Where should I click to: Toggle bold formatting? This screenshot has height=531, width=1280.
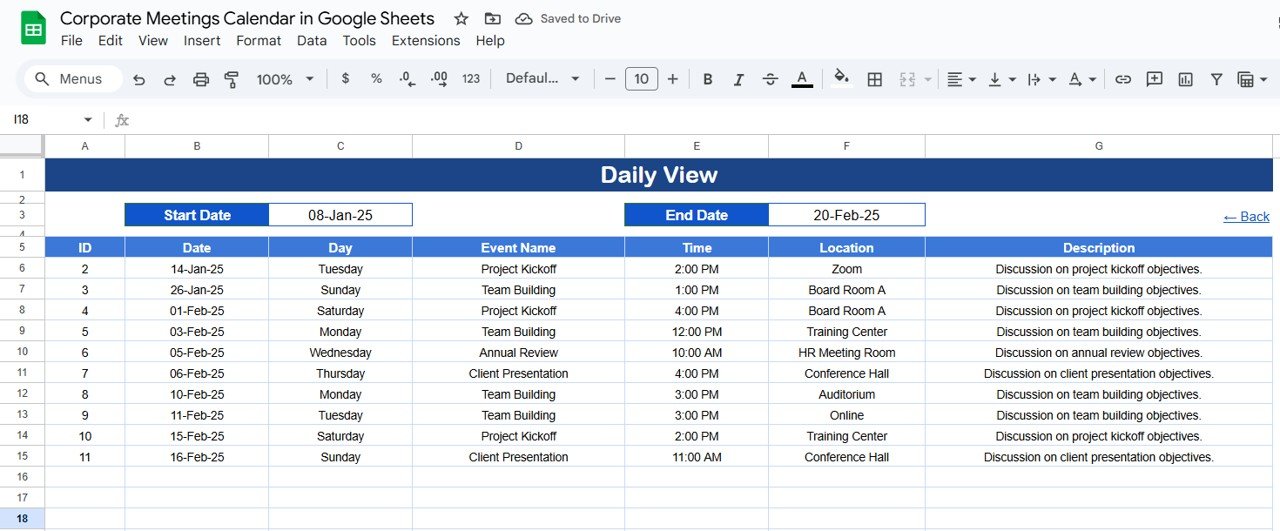pyautogui.click(x=708, y=79)
